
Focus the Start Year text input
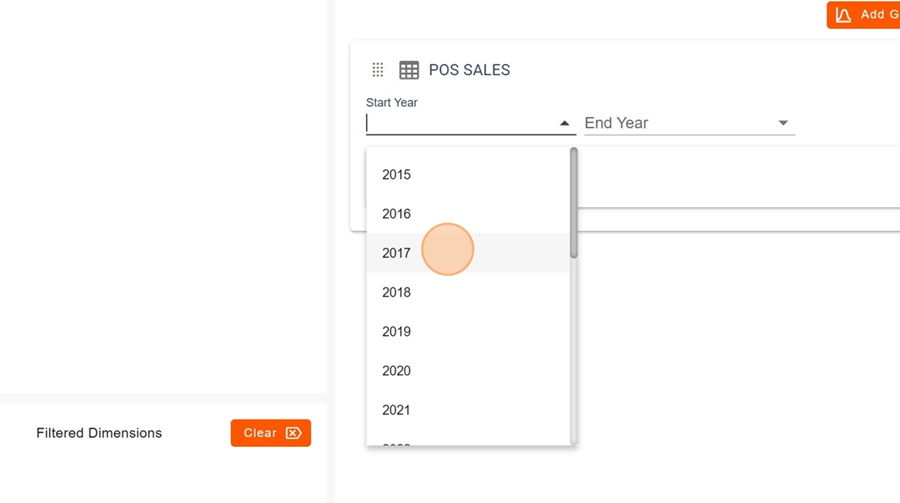coord(460,123)
